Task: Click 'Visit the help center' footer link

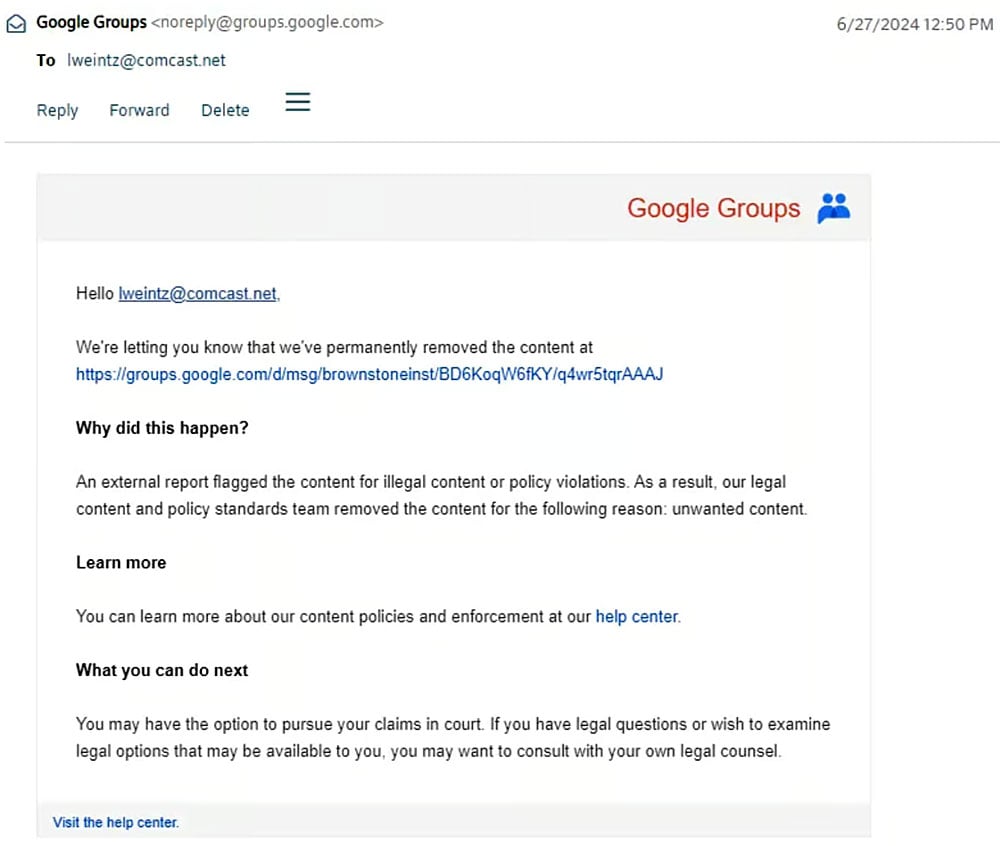Action: pos(115,822)
